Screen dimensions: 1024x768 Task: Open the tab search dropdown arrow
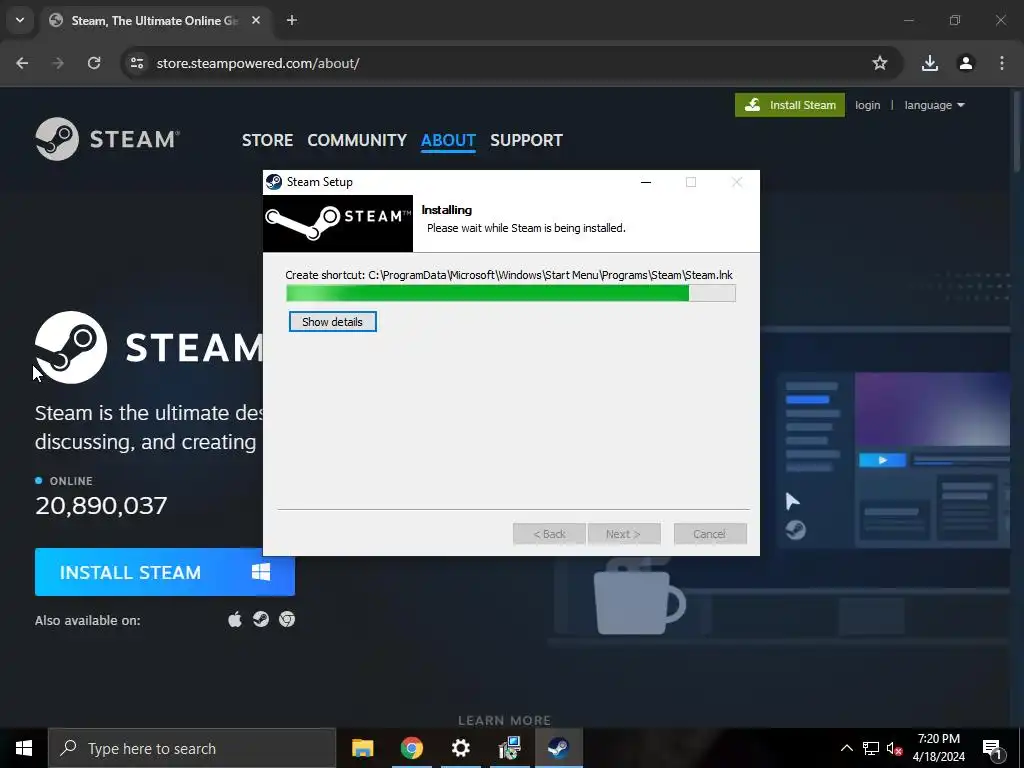(20, 20)
